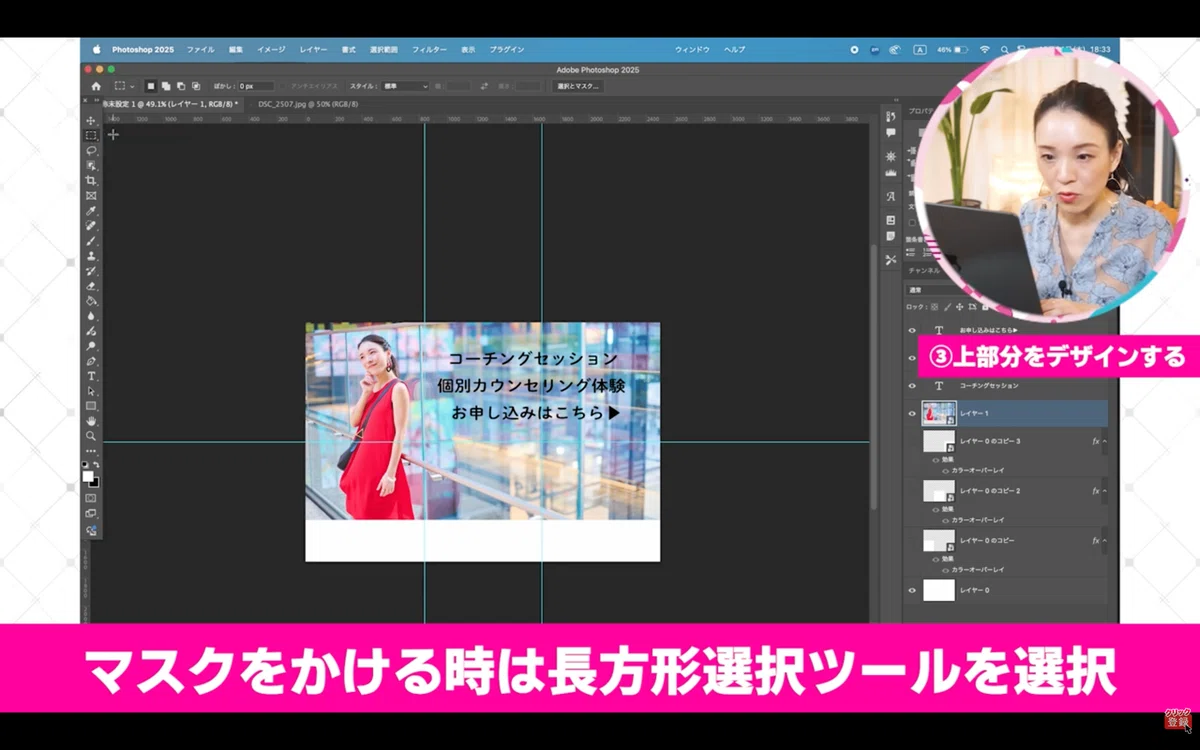Select the レイヤー 1 layer thumbnail
Image resolution: width=1200 pixels, height=750 pixels.
939,413
